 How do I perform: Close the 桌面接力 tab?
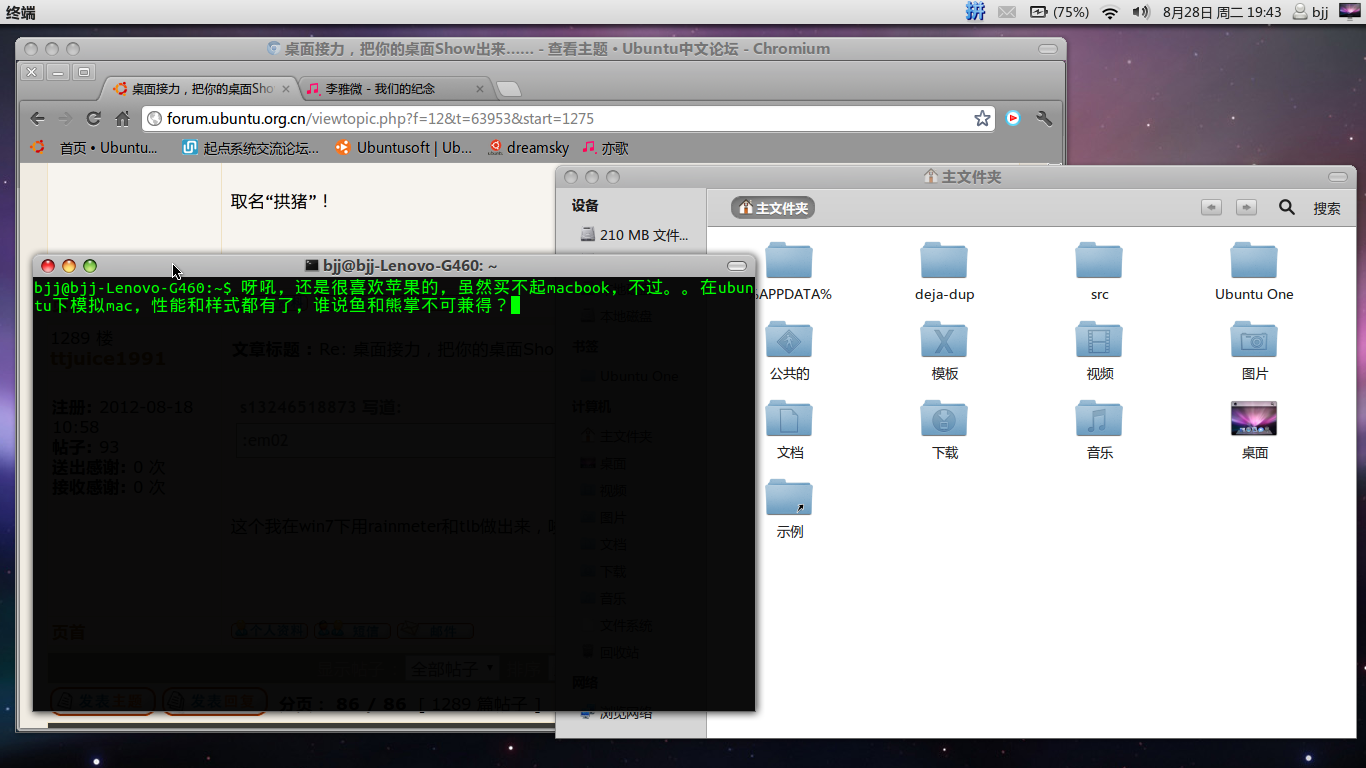[285, 88]
